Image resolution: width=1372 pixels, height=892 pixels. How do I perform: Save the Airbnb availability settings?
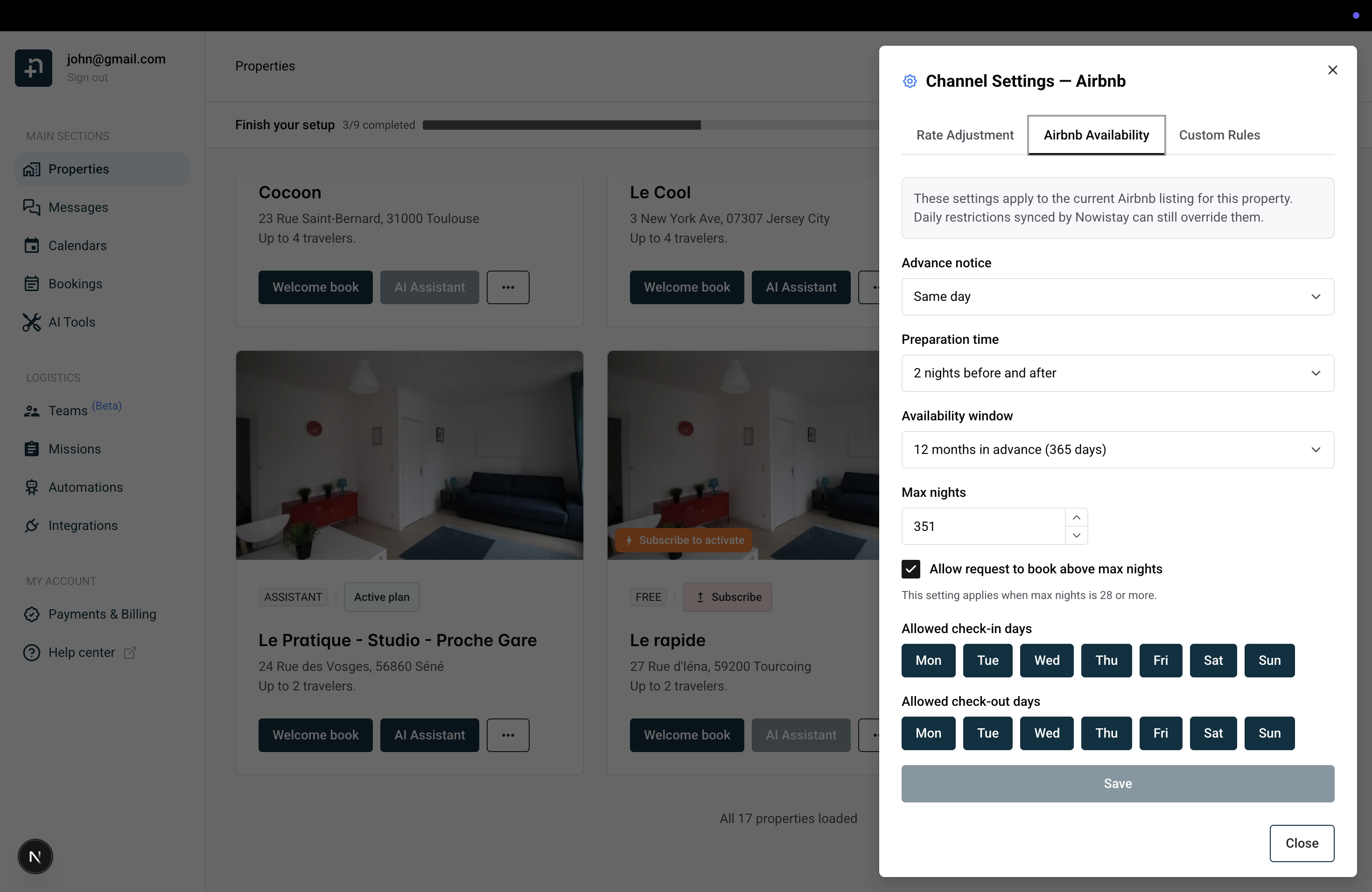click(1117, 783)
